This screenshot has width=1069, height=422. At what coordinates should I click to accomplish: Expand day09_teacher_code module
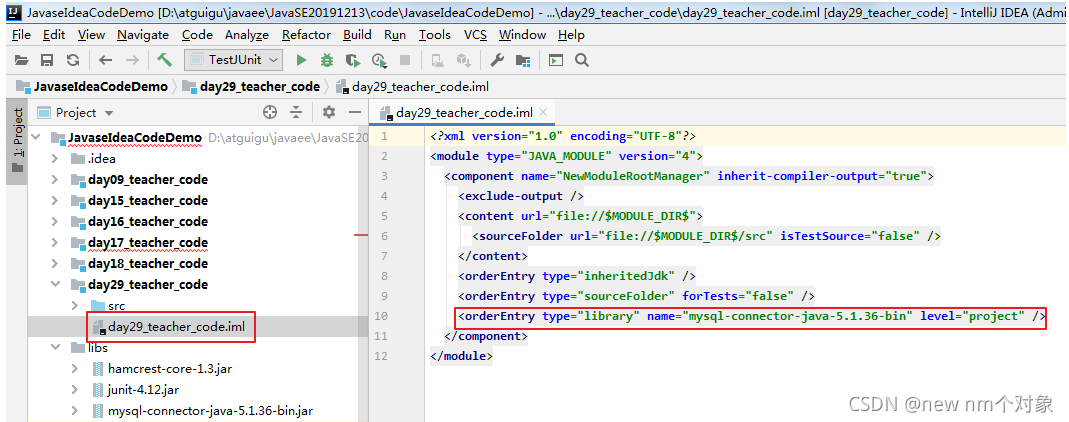55,180
